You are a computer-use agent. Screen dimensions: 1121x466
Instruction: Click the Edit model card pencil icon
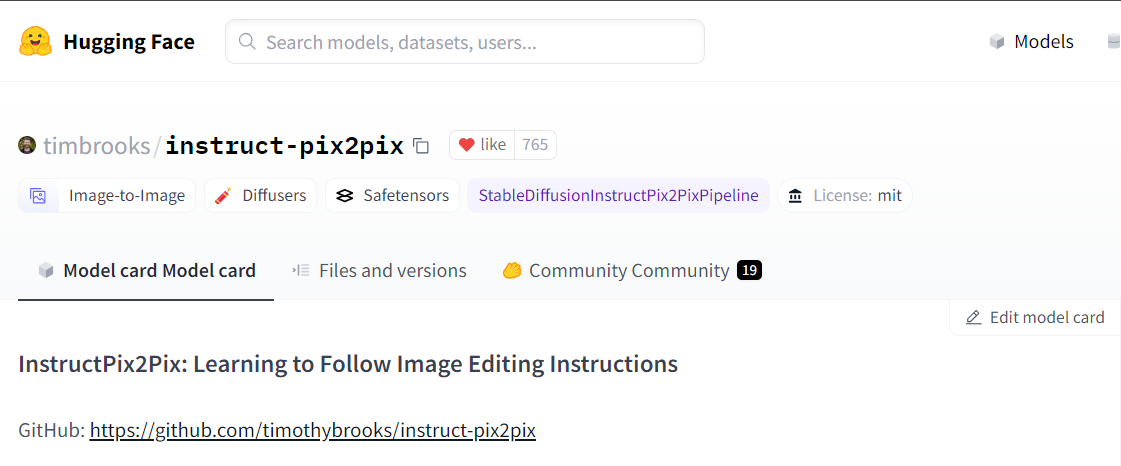(x=973, y=317)
